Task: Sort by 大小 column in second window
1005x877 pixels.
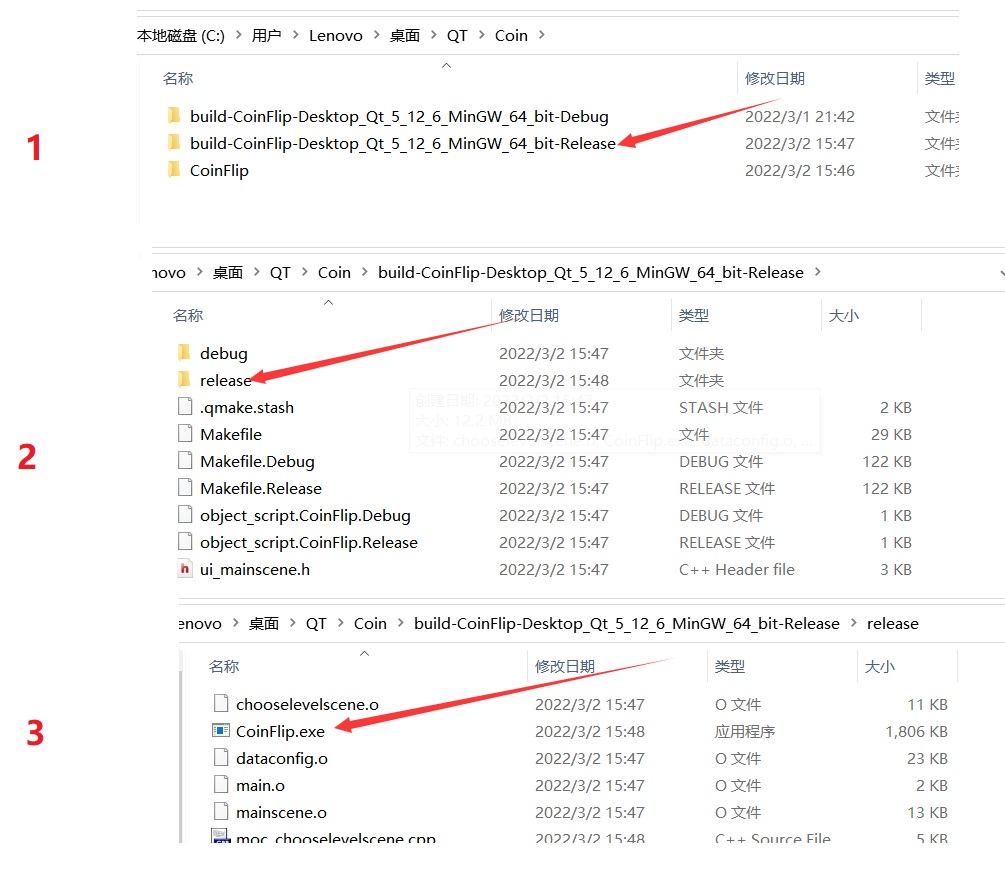Action: tap(844, 315)
